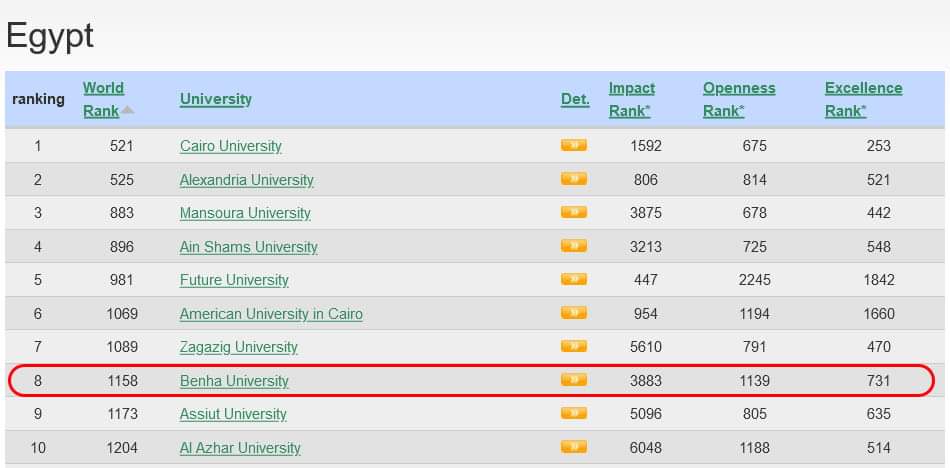950x468 pixels.
Task: Click Future University details icon
Action: coord(573,280)
